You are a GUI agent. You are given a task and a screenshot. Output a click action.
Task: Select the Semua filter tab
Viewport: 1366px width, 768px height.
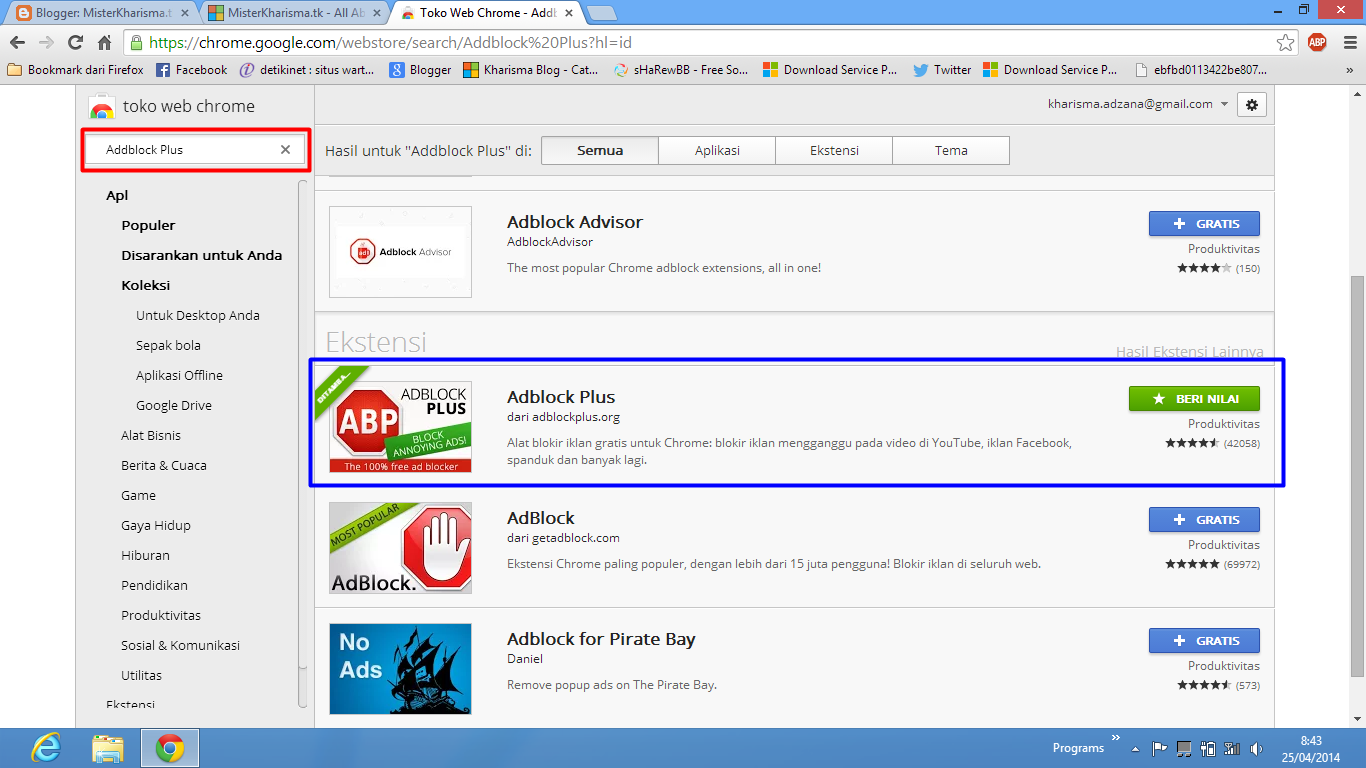[600, 150]
